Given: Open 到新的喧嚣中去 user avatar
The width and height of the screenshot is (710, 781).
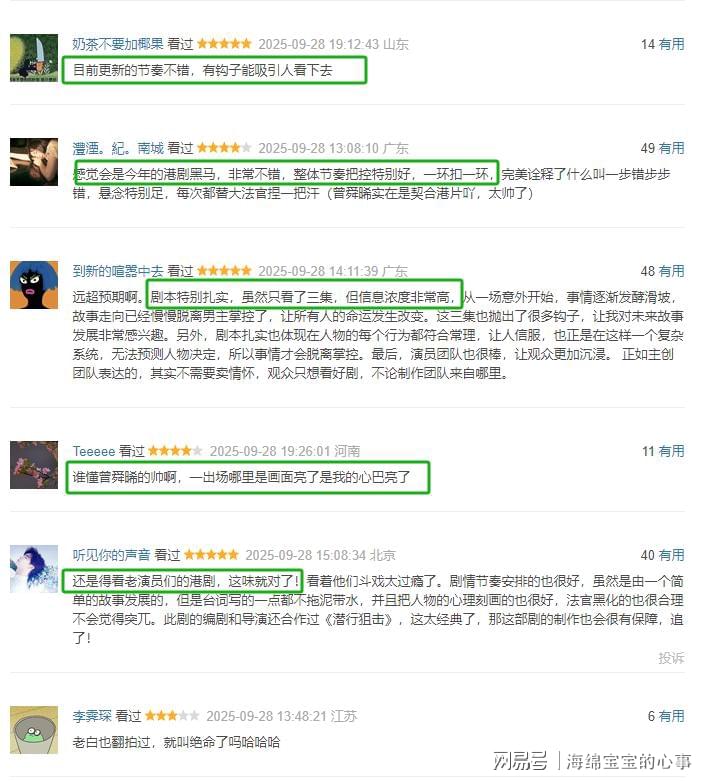Looking at the screenshot, I should coord(34,285).
